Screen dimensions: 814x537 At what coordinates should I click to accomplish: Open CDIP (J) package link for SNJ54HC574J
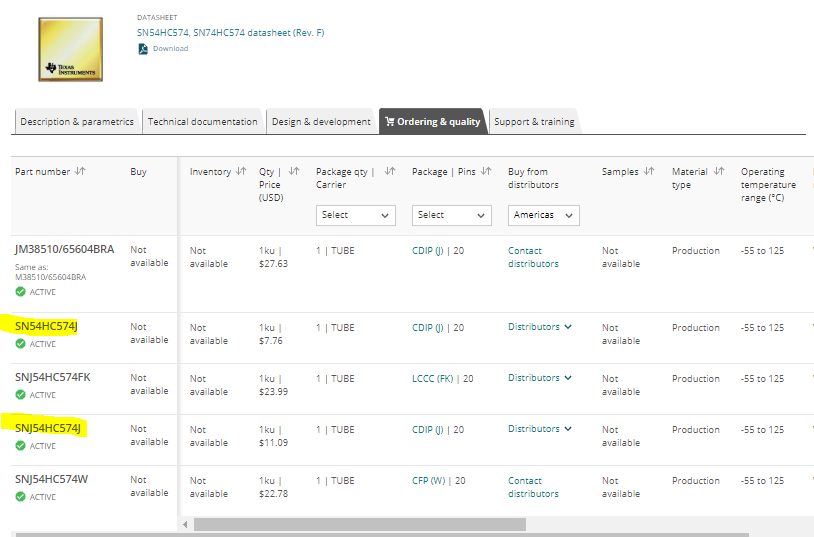(428, 429)
